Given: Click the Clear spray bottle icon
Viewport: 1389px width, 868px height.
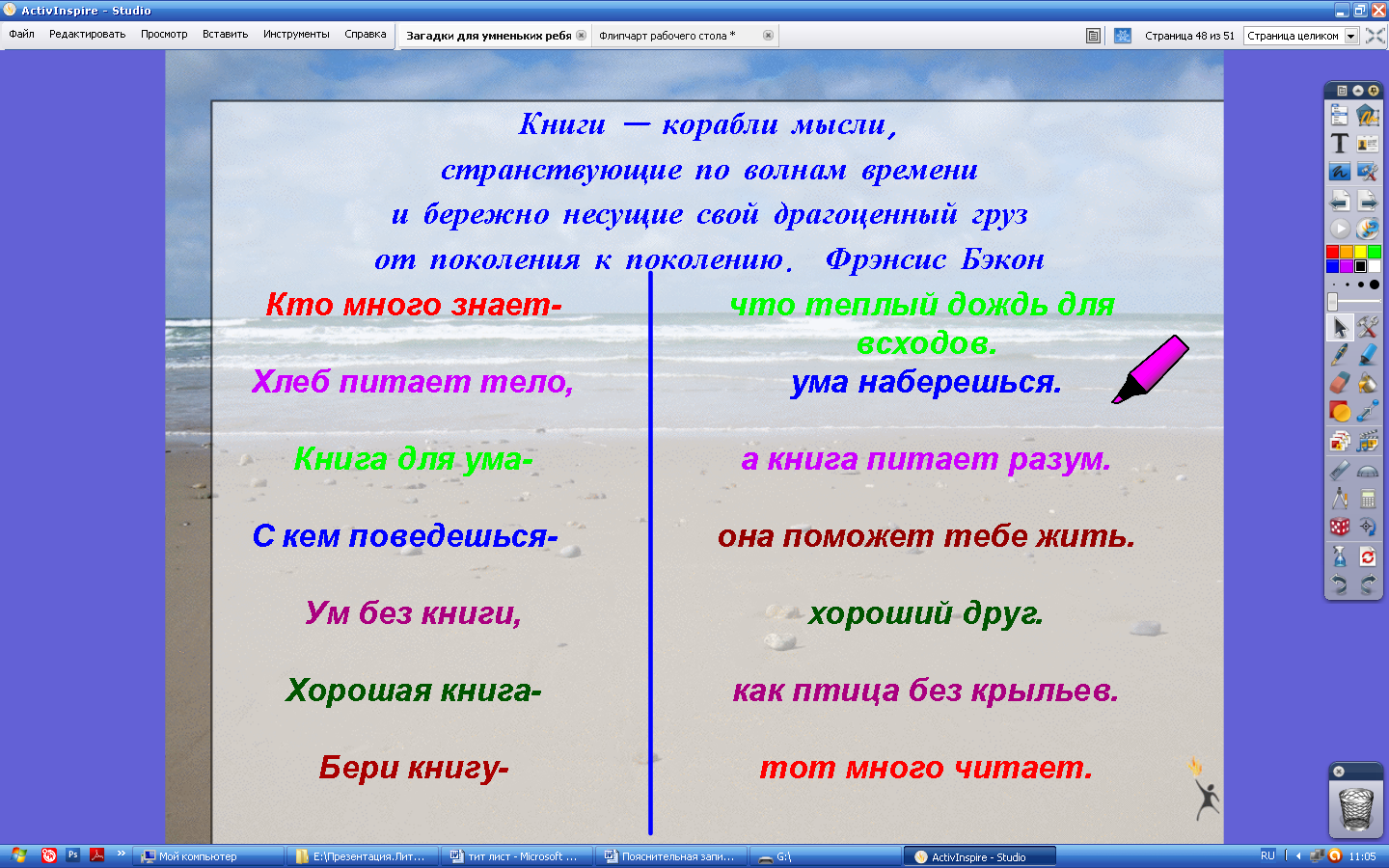Looking at the screenshot, I should click(x=1340, y=556).
